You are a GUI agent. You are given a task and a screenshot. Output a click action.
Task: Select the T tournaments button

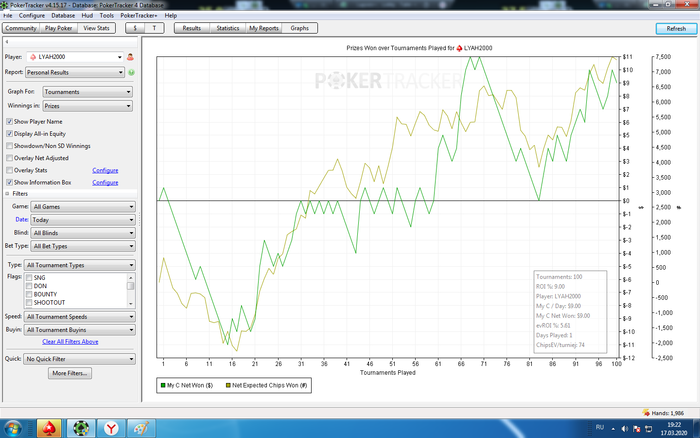click(x=154, y=28)
